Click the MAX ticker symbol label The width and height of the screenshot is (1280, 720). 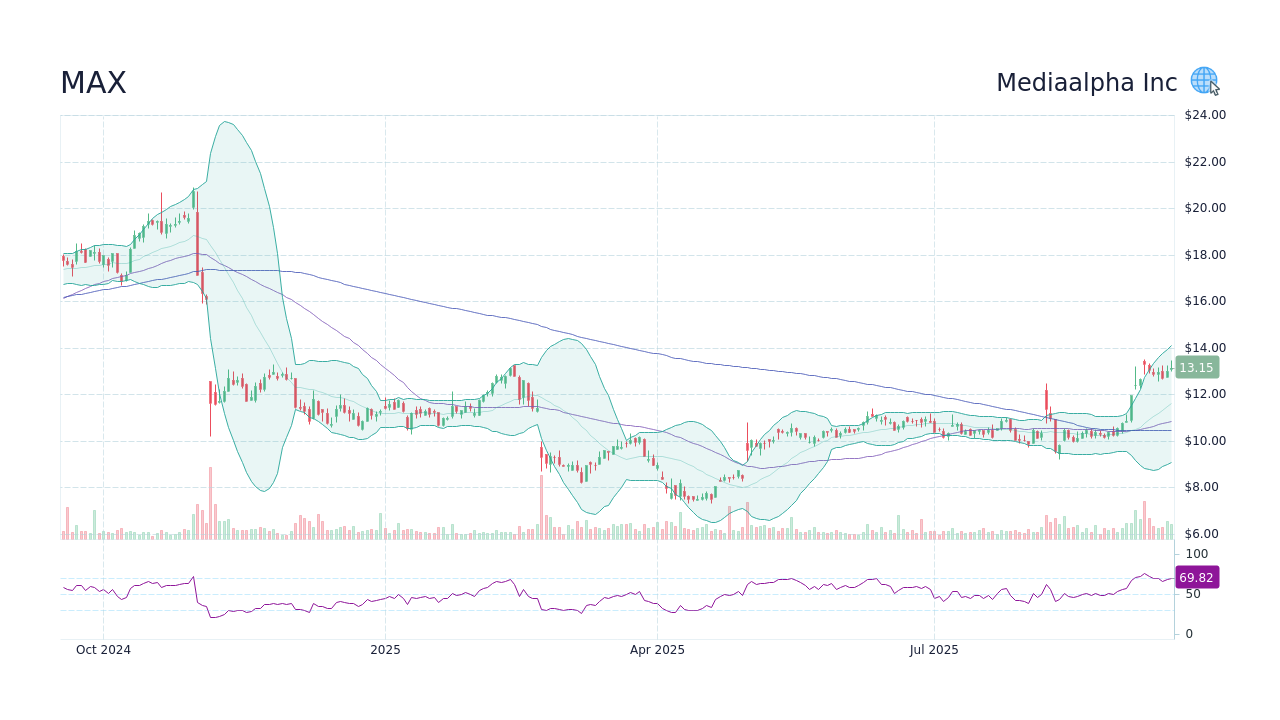coord(93,83)
